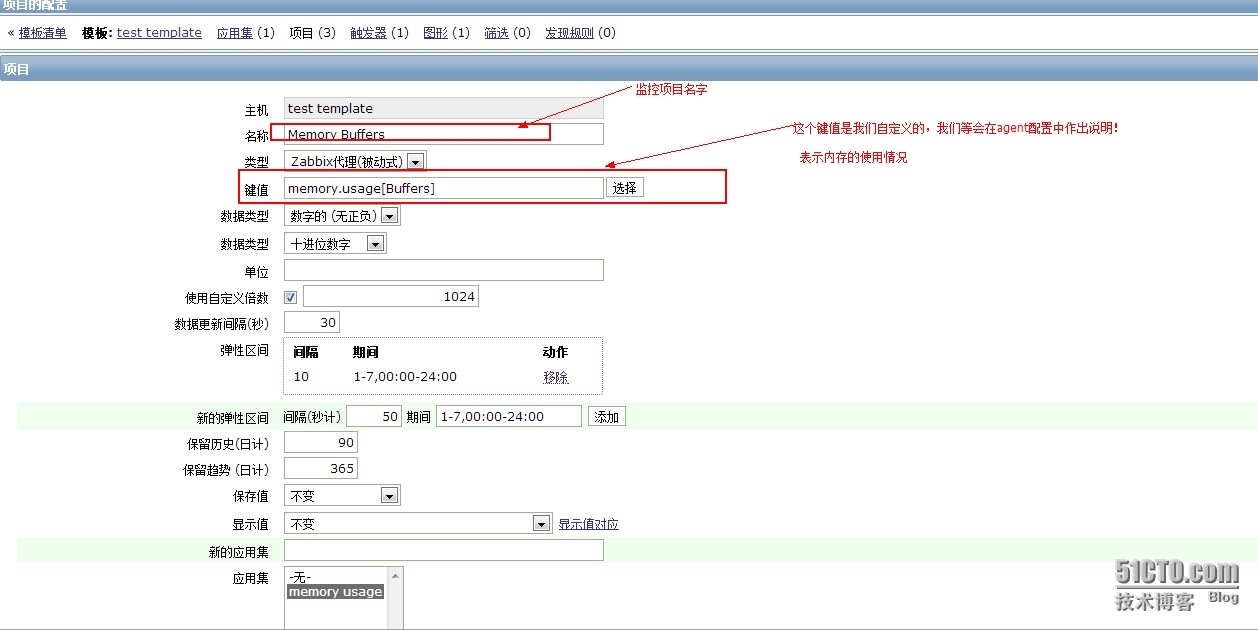1258x630 pixels.
Task: Click the multiplier field showing 1024
Action: 391,297
